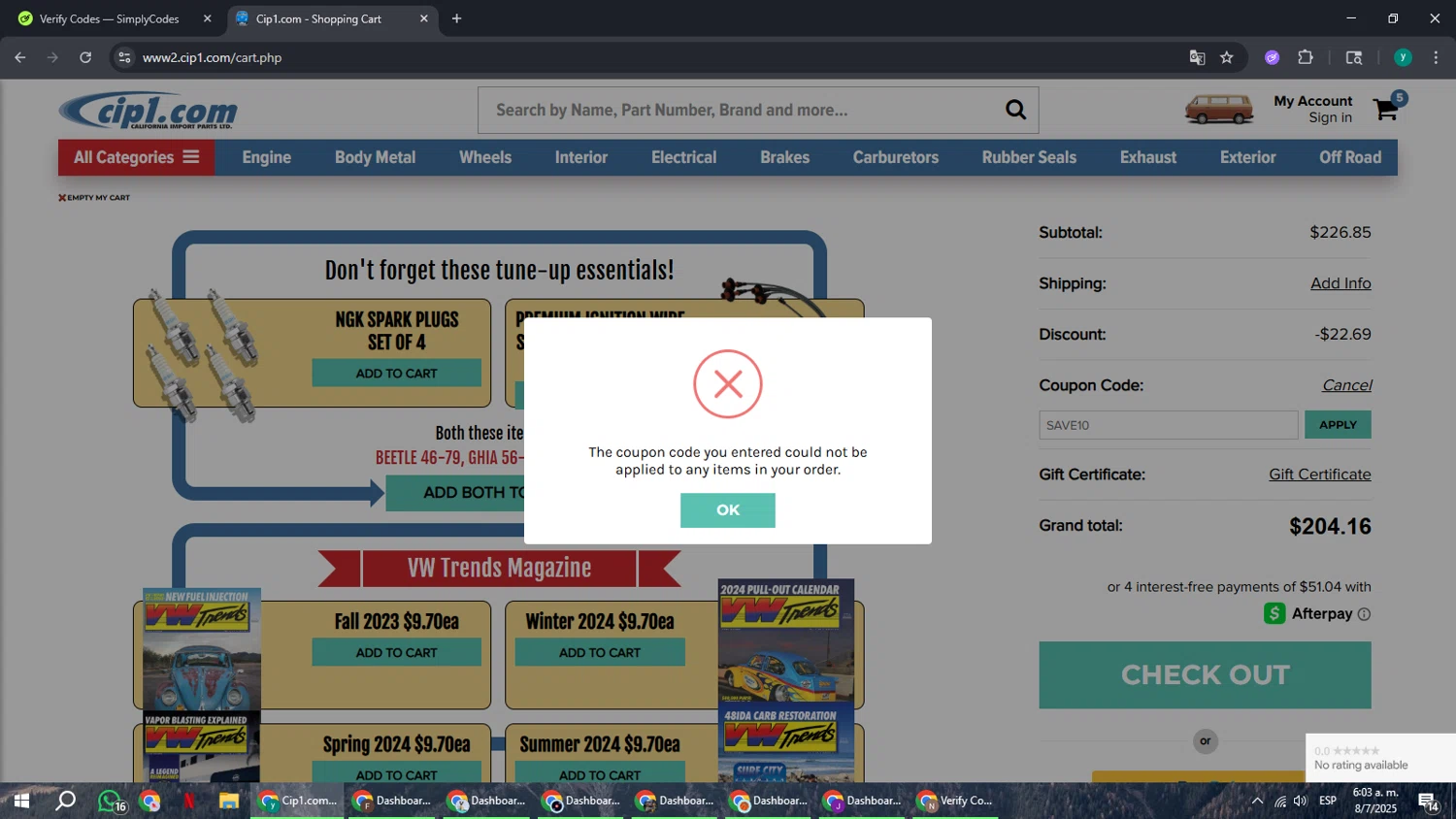Open the browser extensions puzzle icon

point(1306,57)
